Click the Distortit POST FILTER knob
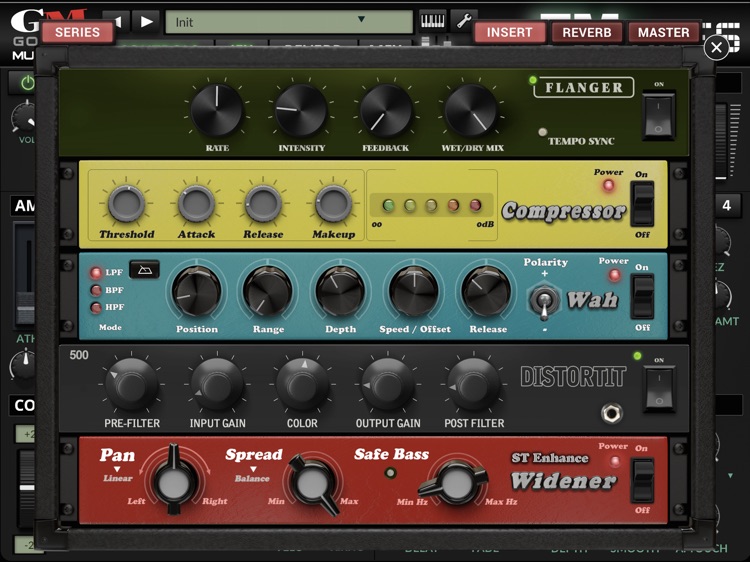The width and height of the screenshot is (750, 562). [x=474, y=385]
